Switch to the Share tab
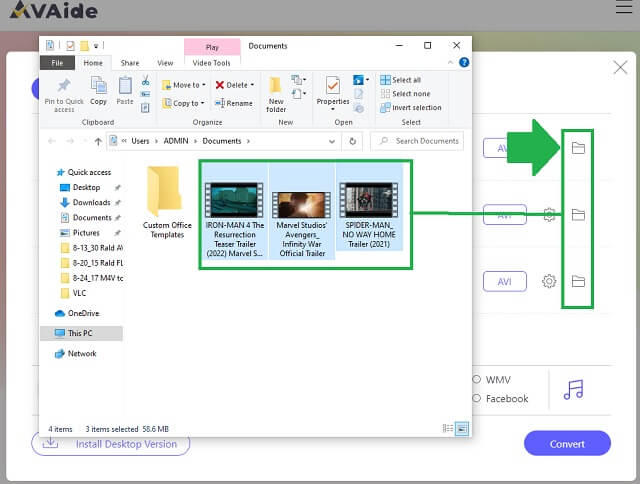This screenshot has height=484, width=640. tap(130, 63)
